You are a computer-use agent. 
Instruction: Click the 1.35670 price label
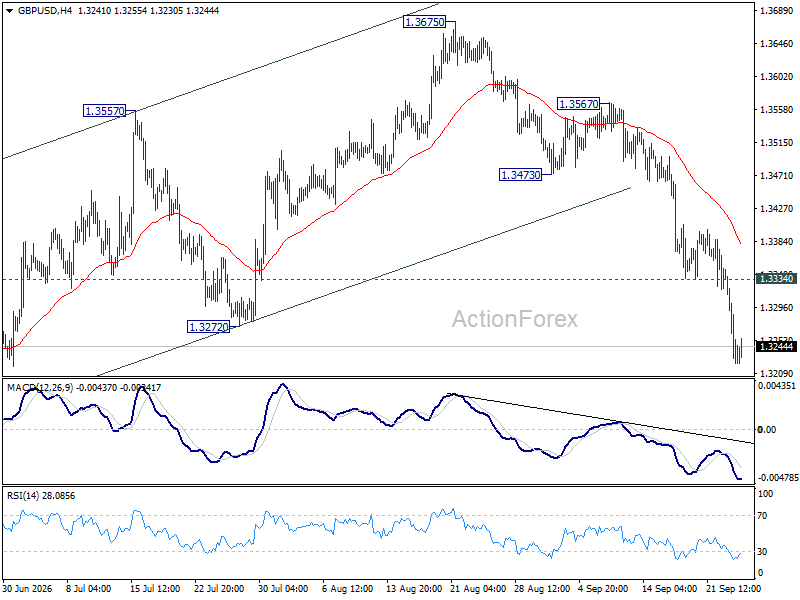pos(579,104)
